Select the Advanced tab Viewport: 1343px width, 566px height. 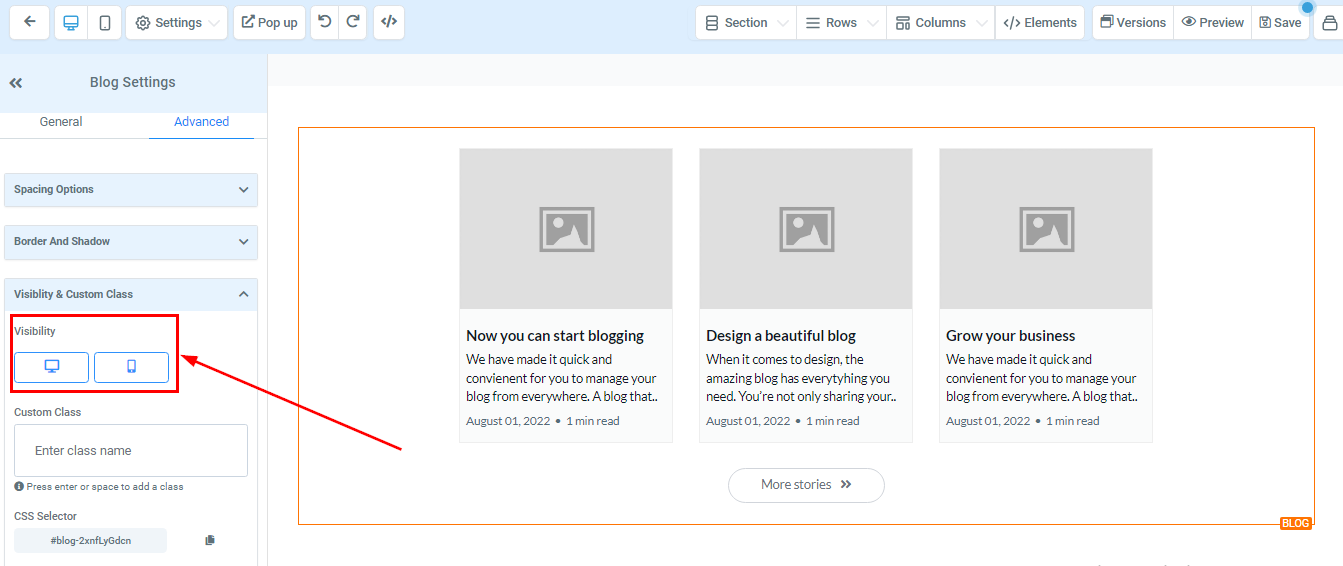pyautogui.click(x=201, y=122)
